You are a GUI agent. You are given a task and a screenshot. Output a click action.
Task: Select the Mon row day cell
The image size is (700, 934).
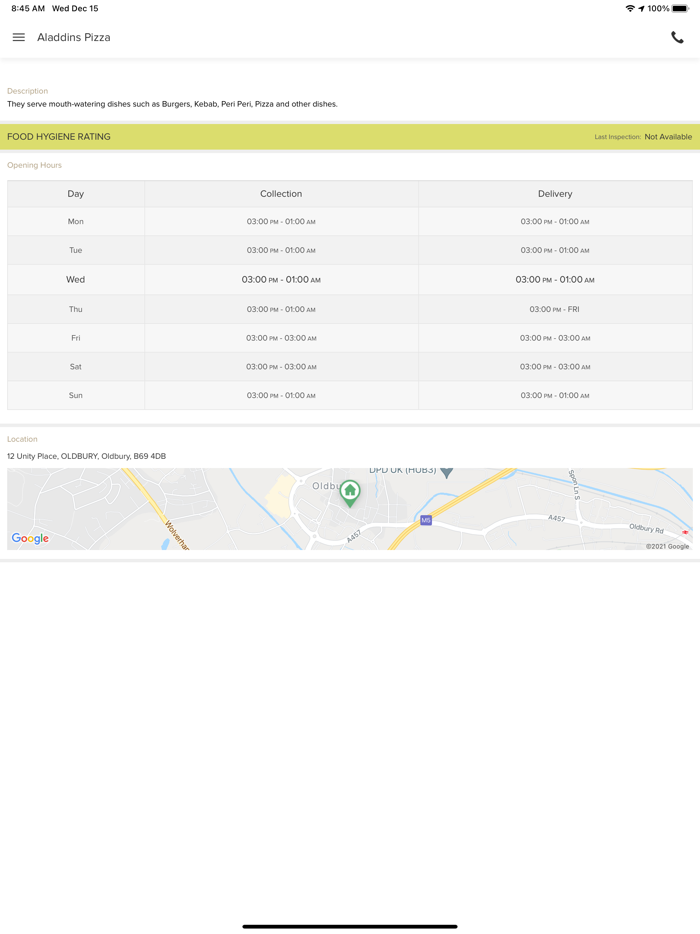click(76, 221)
